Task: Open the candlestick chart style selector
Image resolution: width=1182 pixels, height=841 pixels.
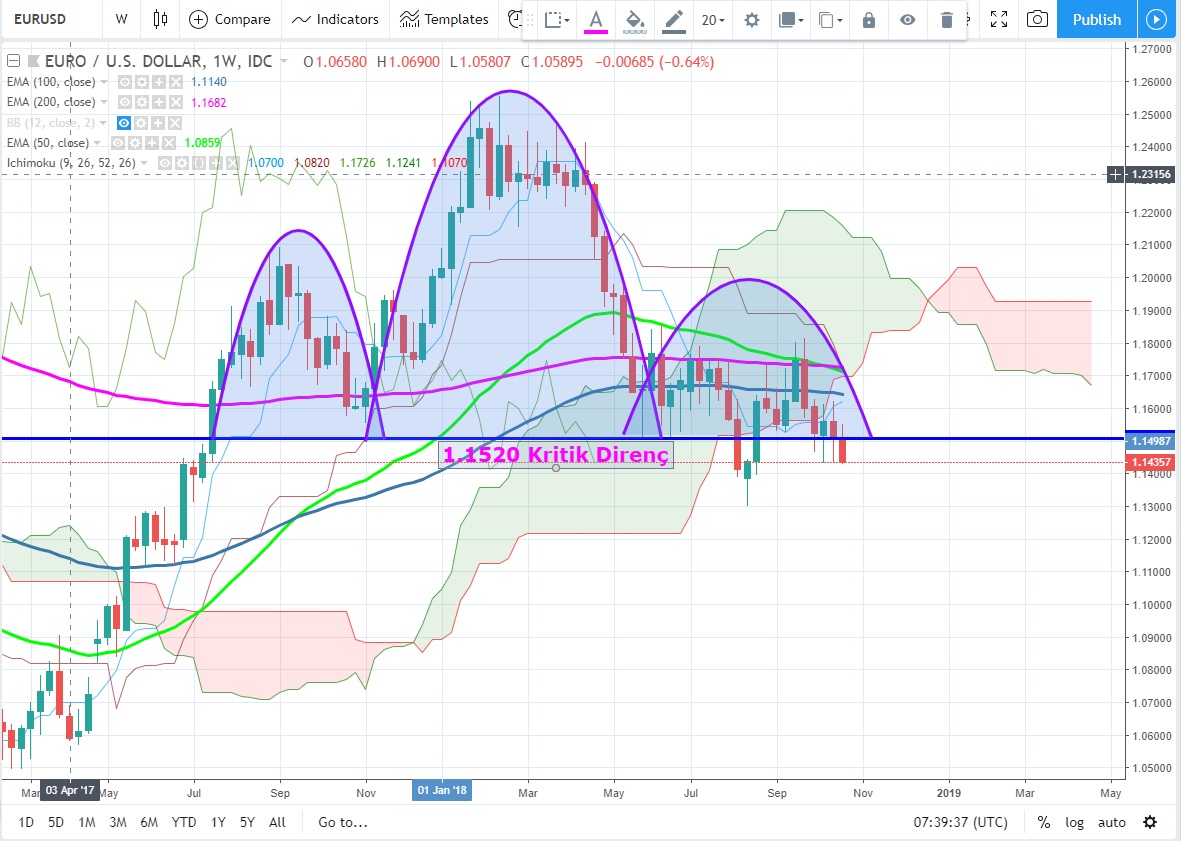Action: pos(160,19)
